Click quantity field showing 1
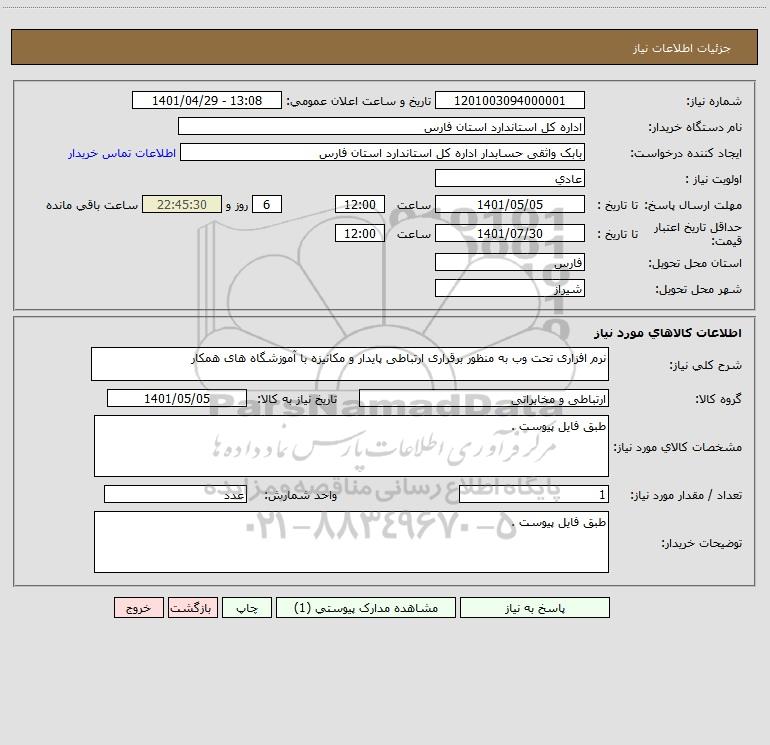This screenshot has width=770, height=745. (x=534, y=494)
